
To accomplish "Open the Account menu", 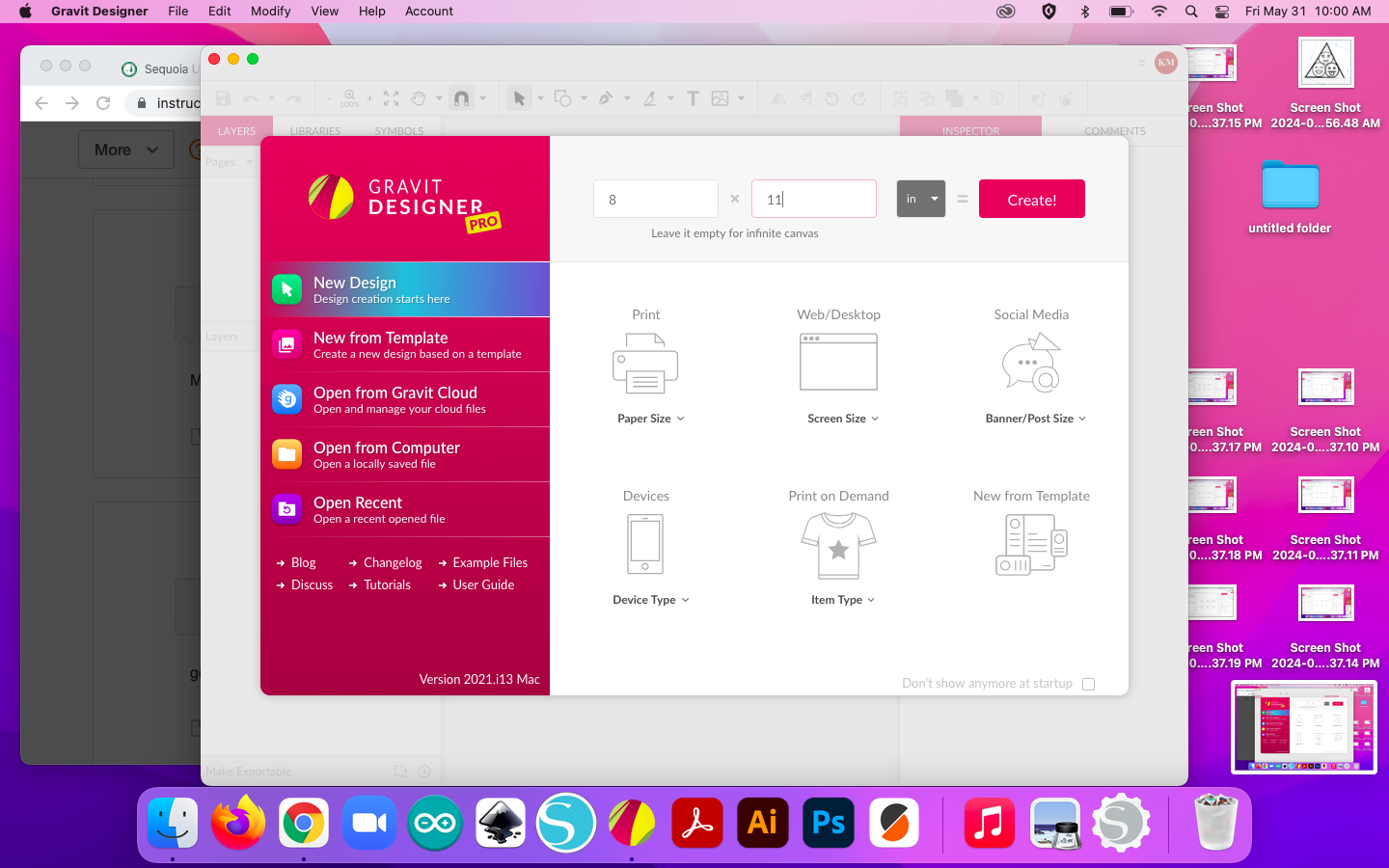I will click(429, 11).
